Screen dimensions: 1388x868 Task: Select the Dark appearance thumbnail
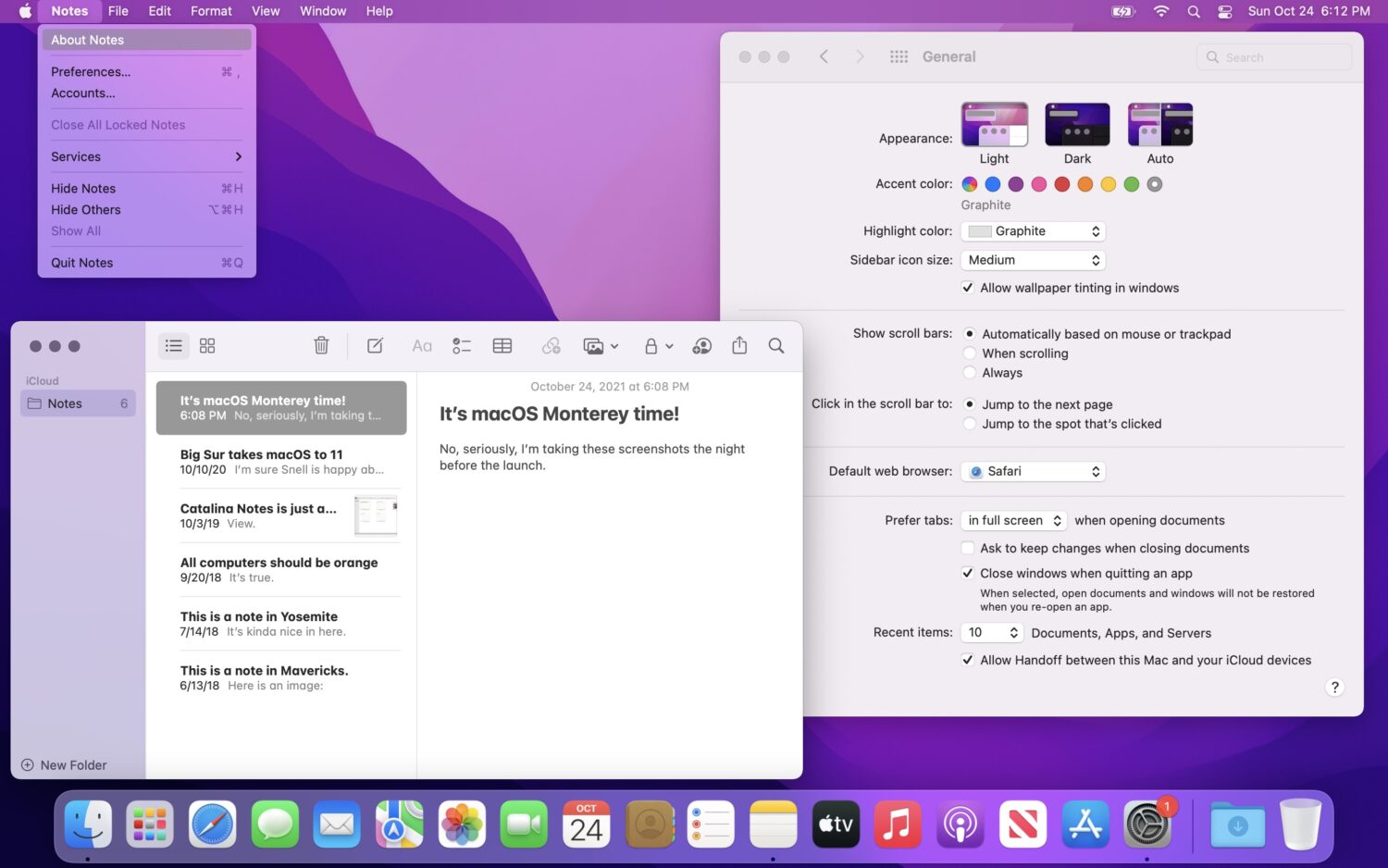(x=1077, y=125)
